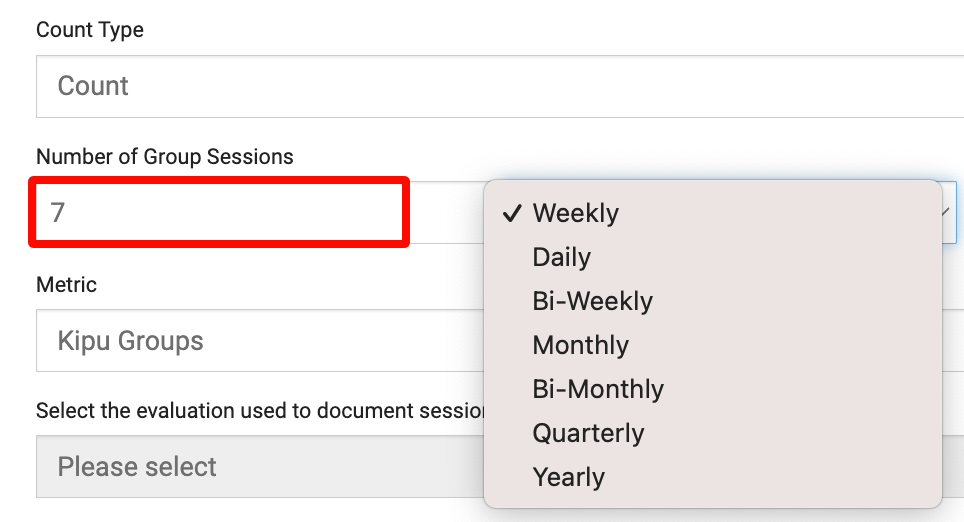964x522 pixels.
Task: Select Monthly in the frequency list
Action: [x=581, y=345]
